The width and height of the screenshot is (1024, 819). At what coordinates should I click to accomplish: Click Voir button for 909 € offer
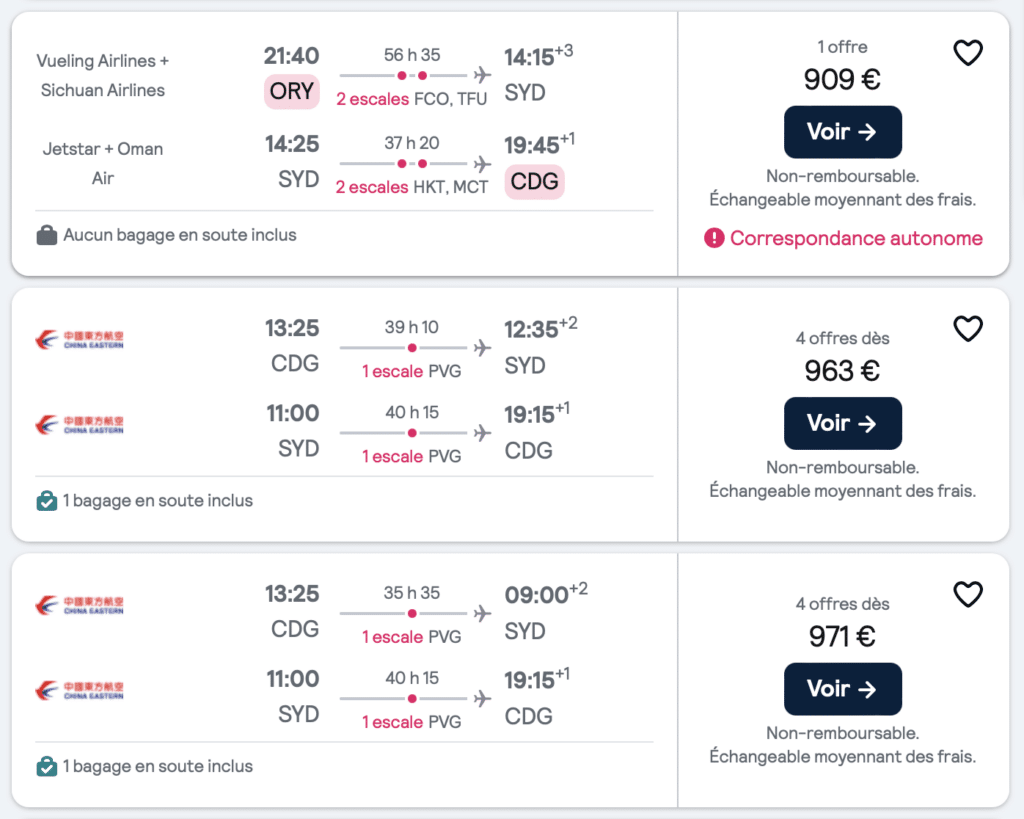click(842, 132)
